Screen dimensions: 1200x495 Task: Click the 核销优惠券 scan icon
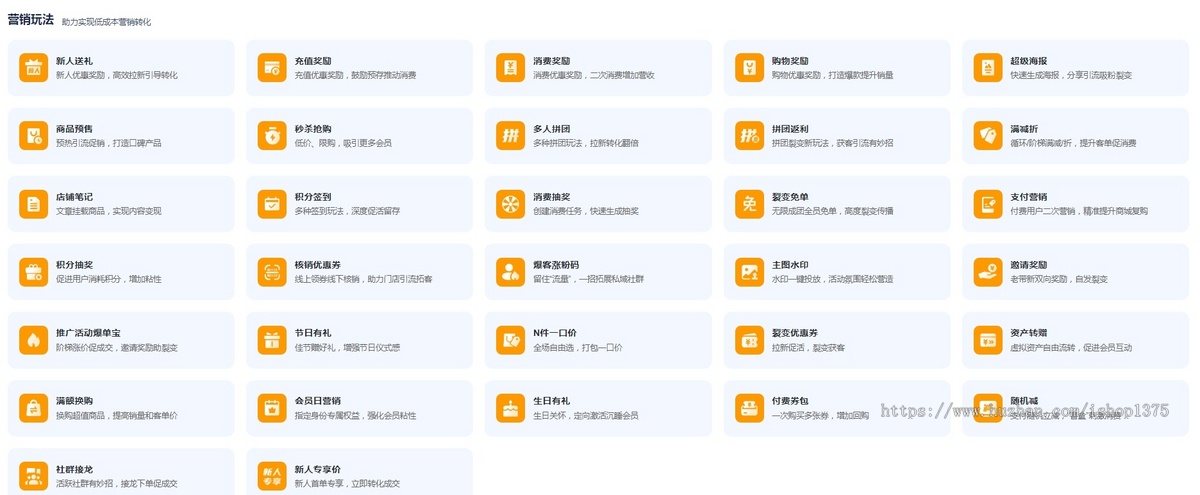(x=272, y=272)
